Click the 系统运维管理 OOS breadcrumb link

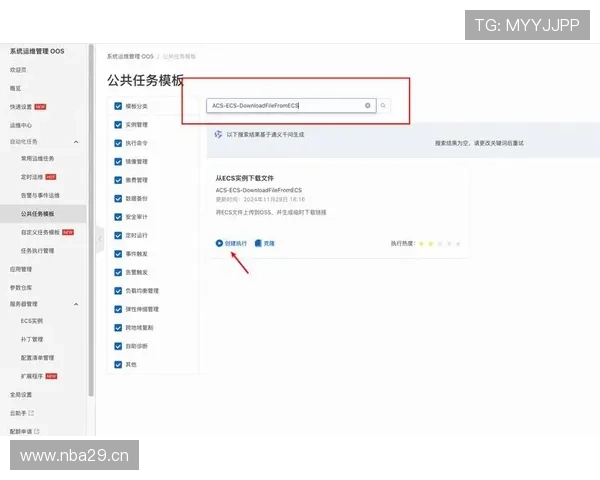(x=130, y=56)
